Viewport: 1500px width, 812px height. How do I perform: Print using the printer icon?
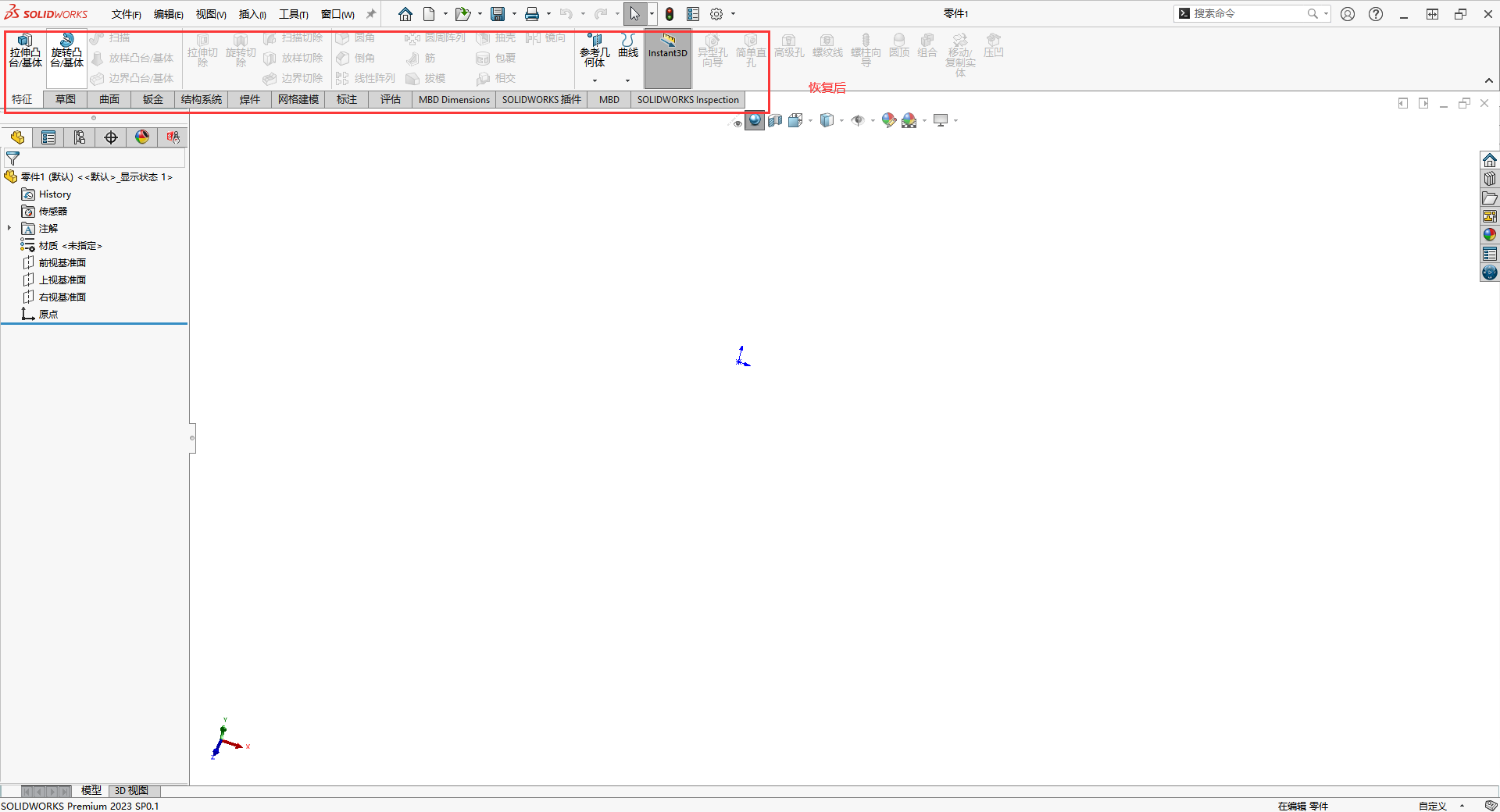point(532,14)
